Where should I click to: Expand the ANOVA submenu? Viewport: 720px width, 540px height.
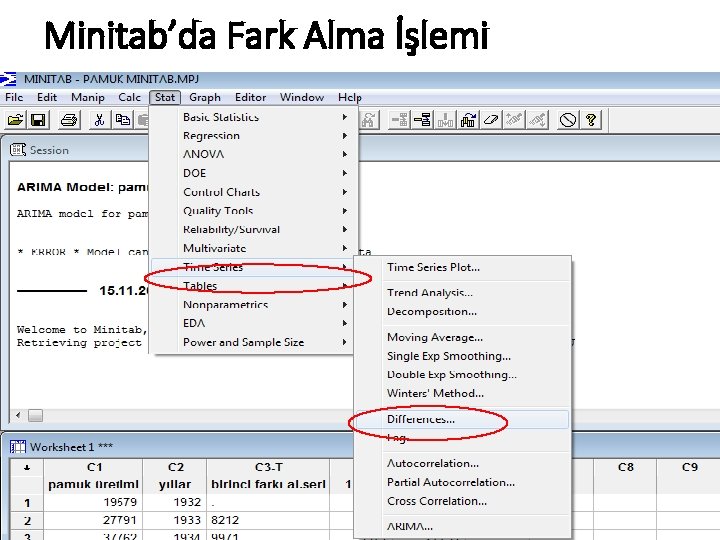[254, 154]
